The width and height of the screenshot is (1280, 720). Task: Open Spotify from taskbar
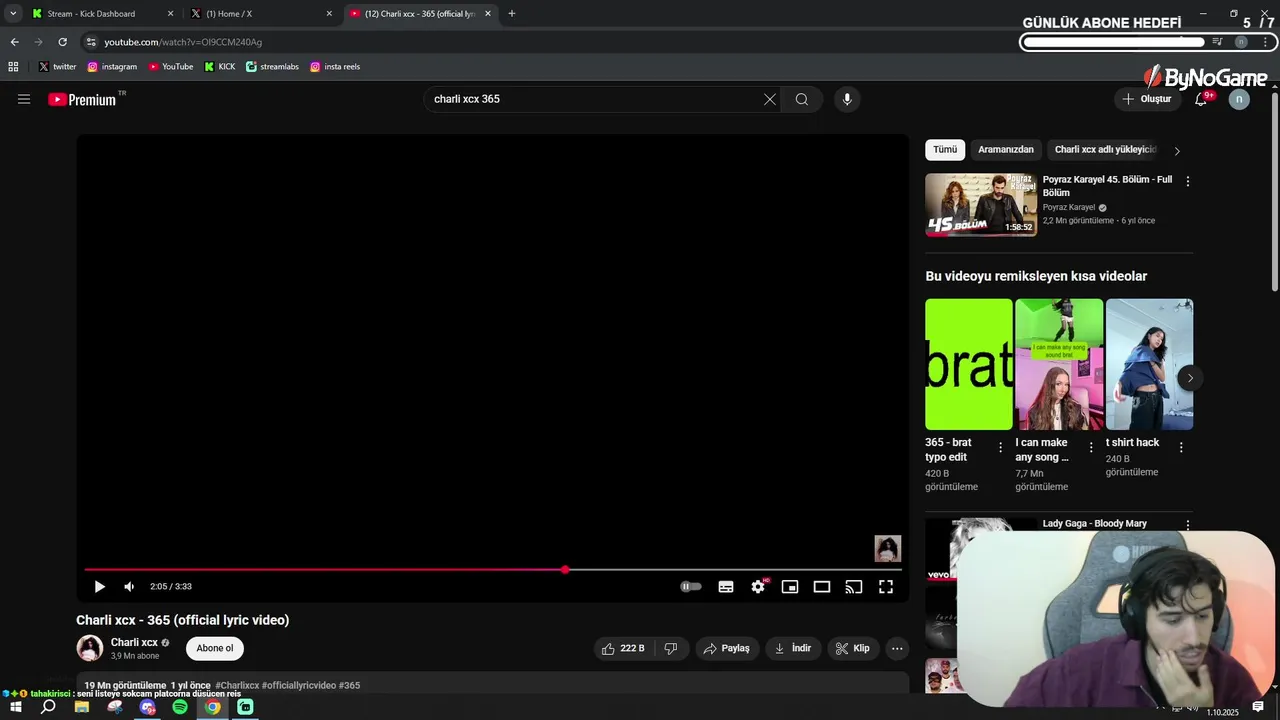pos(180,707)
